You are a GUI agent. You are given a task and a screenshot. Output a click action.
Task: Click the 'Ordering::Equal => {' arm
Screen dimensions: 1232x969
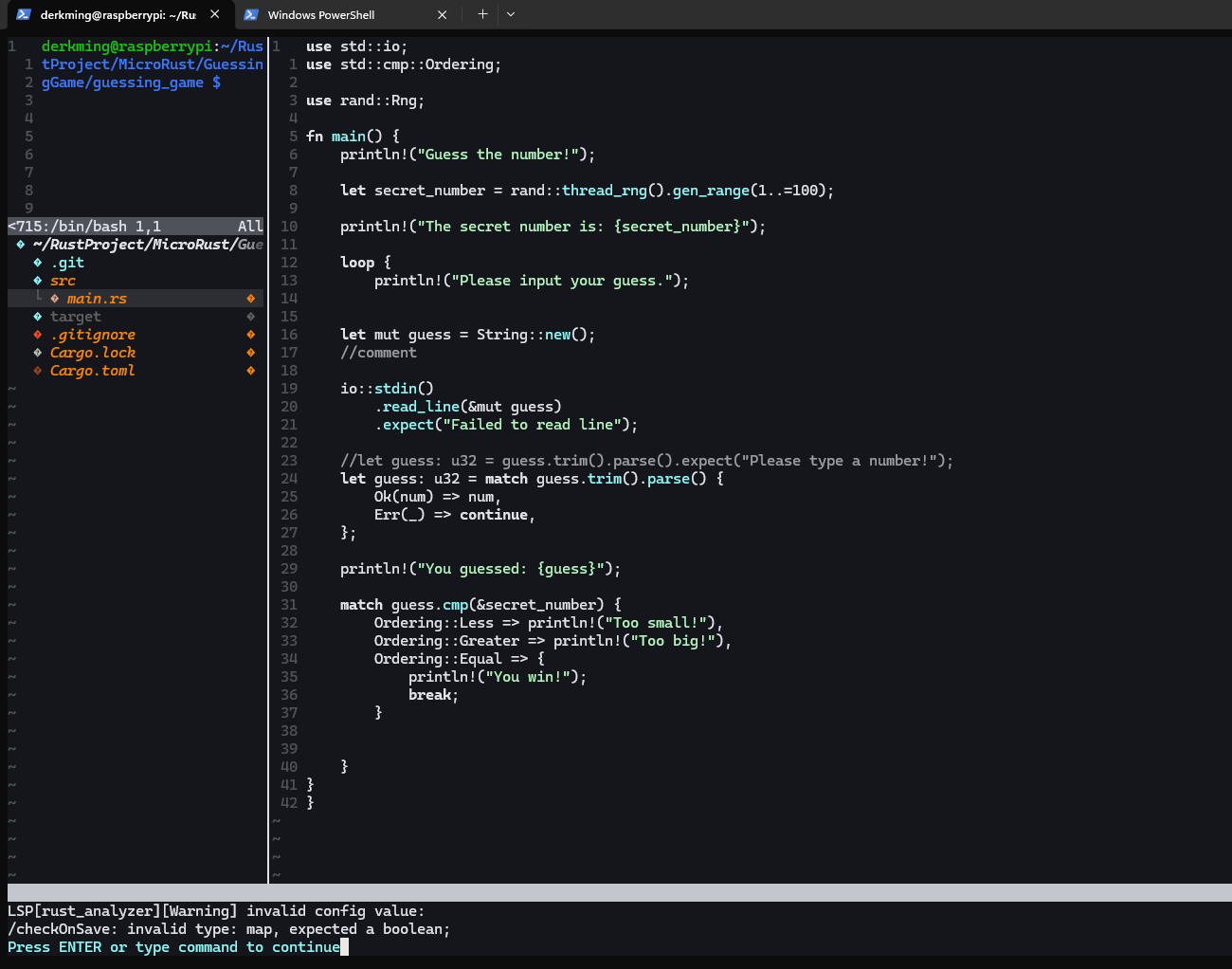[460, 659]
